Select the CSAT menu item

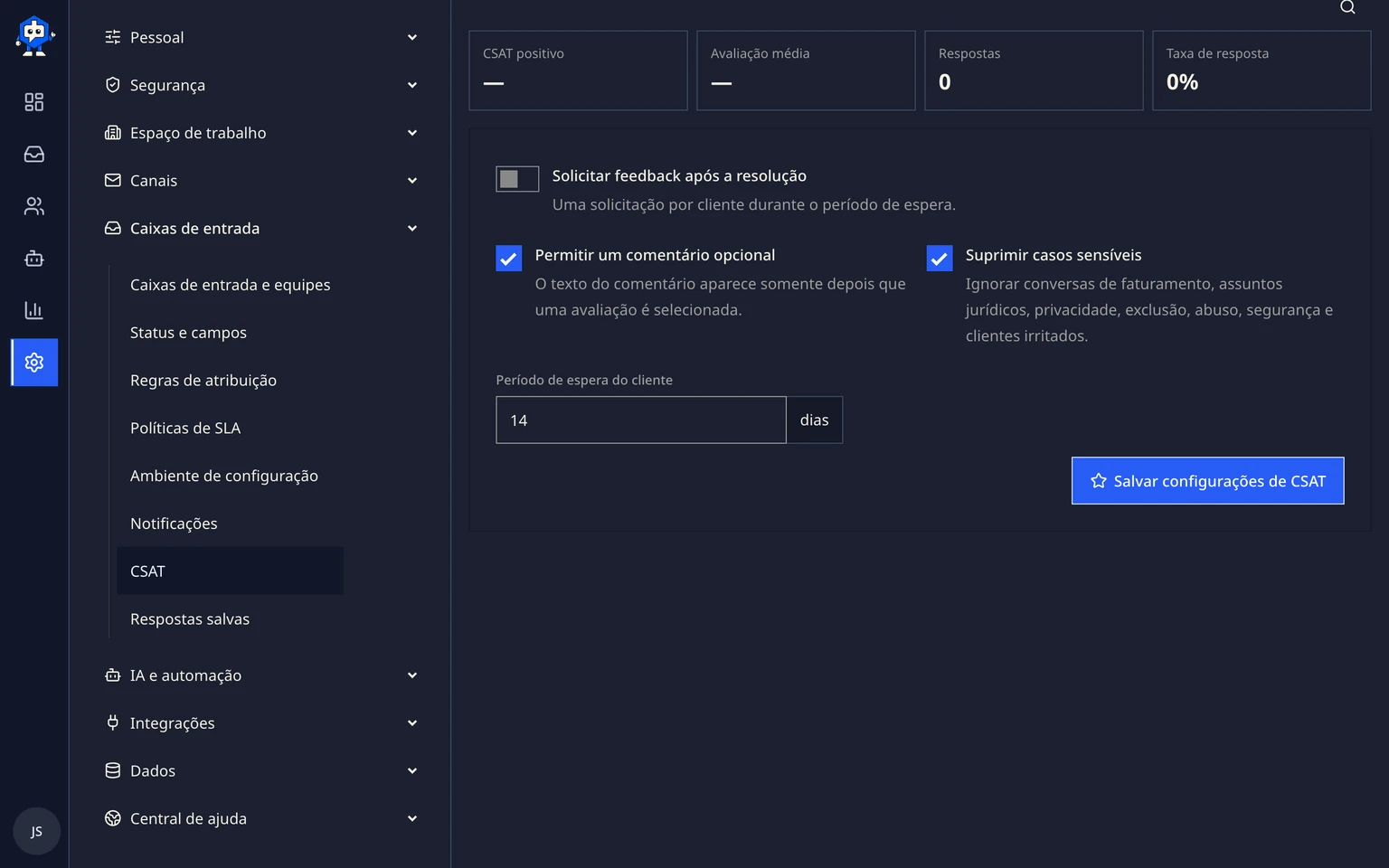pos(231,571)
